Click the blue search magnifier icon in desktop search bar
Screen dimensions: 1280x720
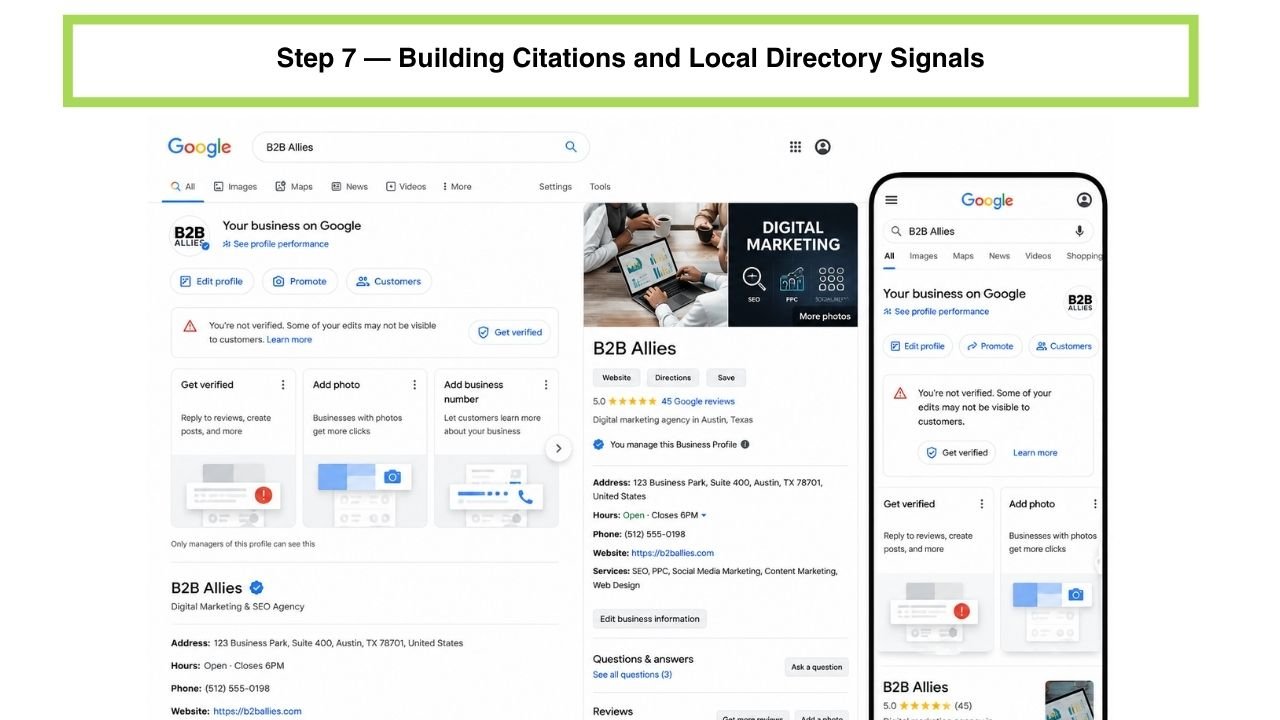571,146
